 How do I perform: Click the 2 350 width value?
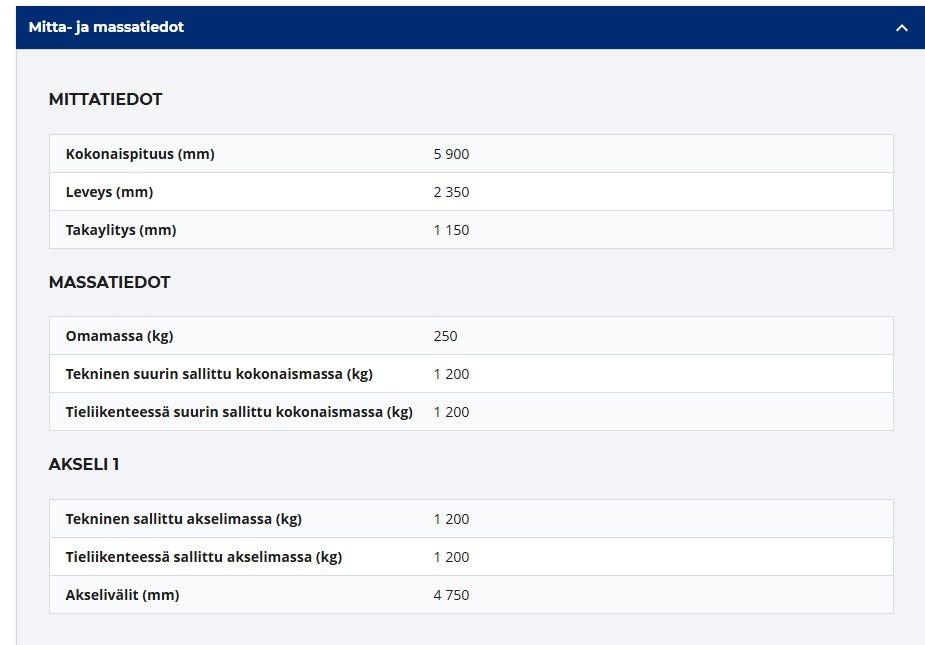click(451, 192)
